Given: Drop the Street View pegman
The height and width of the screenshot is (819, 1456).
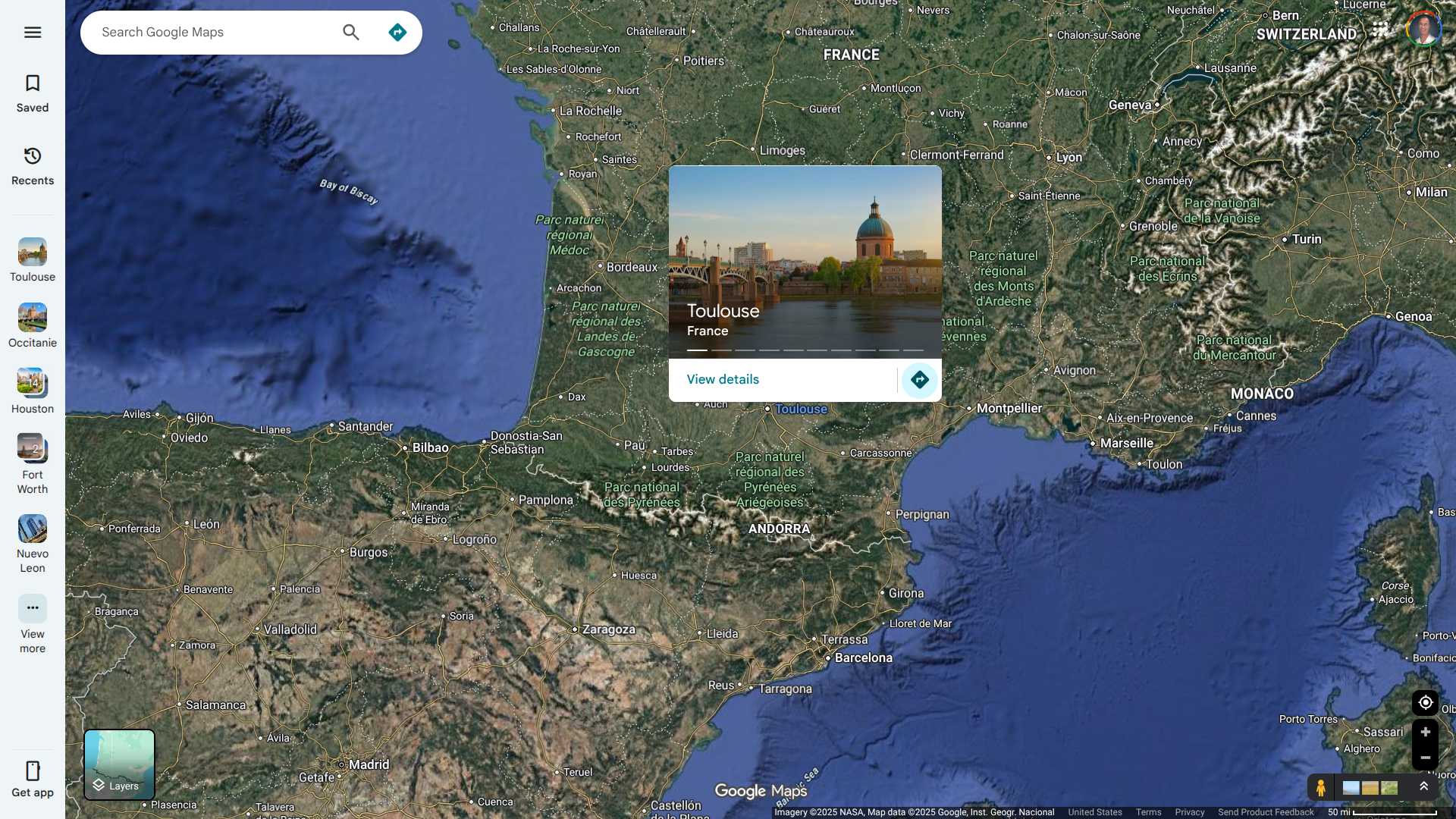Looking at the screenshot, I should tap(1320, 787).
